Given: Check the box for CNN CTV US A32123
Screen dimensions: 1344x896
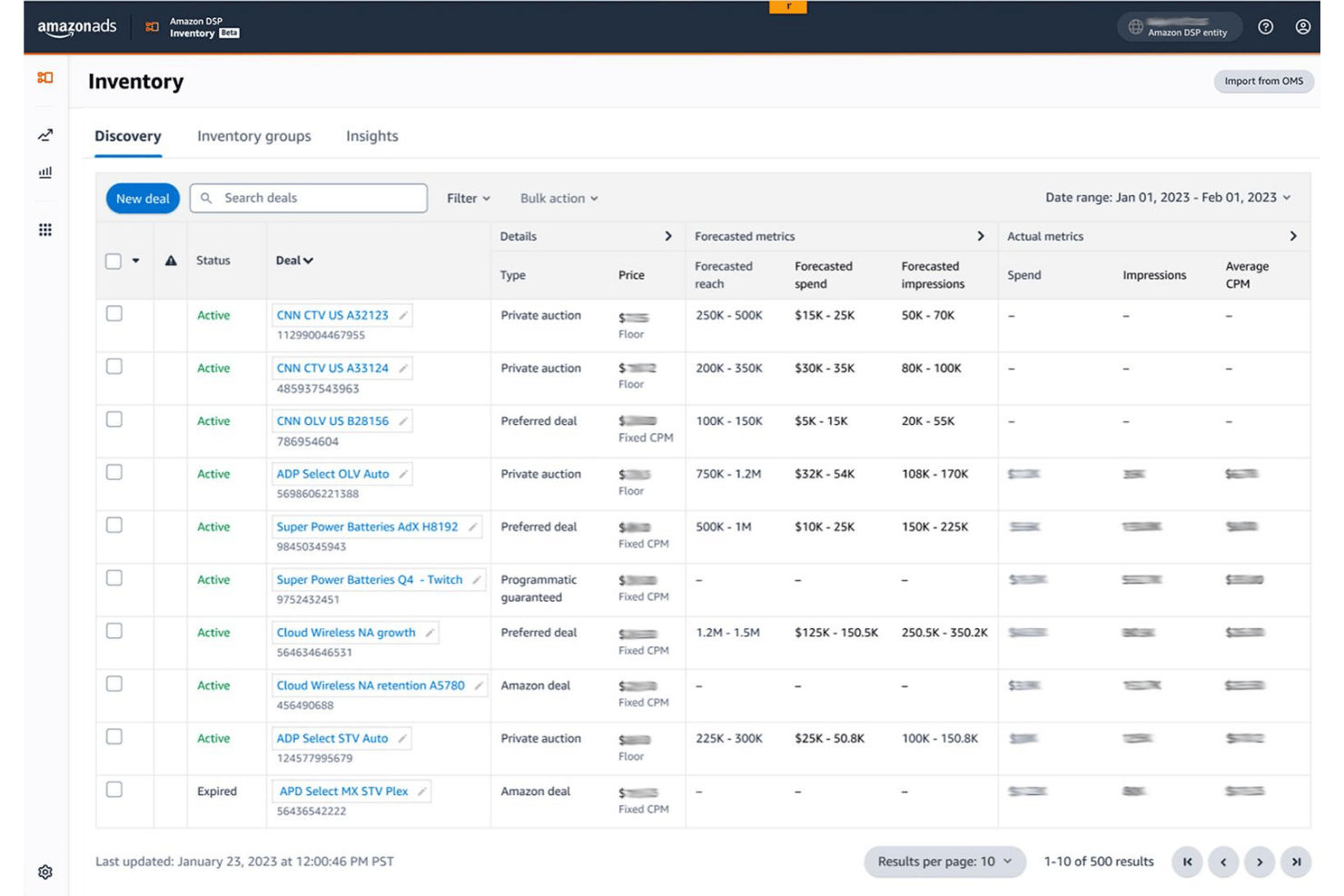Looking at the screenshot, I should click(x=114, y=314).
